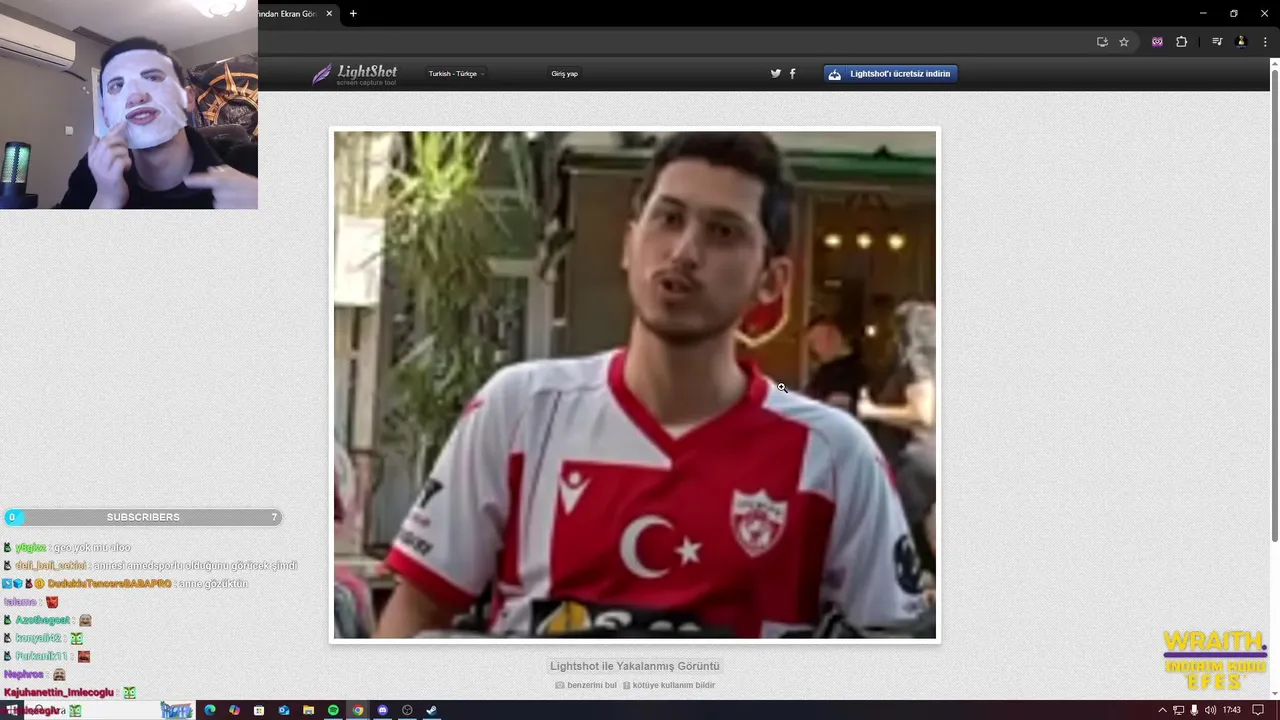The width and height of the screenshot is (1280, 720).
Task: Open Outlook from the taskbar
Action: click(x=284, y=710)
